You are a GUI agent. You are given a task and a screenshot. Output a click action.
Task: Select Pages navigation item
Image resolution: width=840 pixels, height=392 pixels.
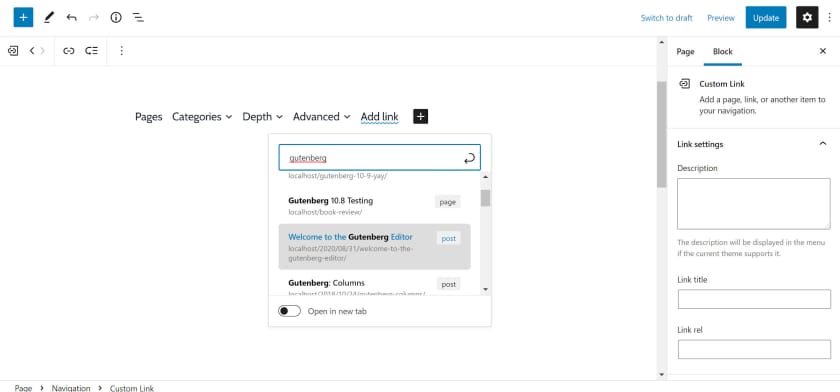pyautogui.click(x=148, y=117)
